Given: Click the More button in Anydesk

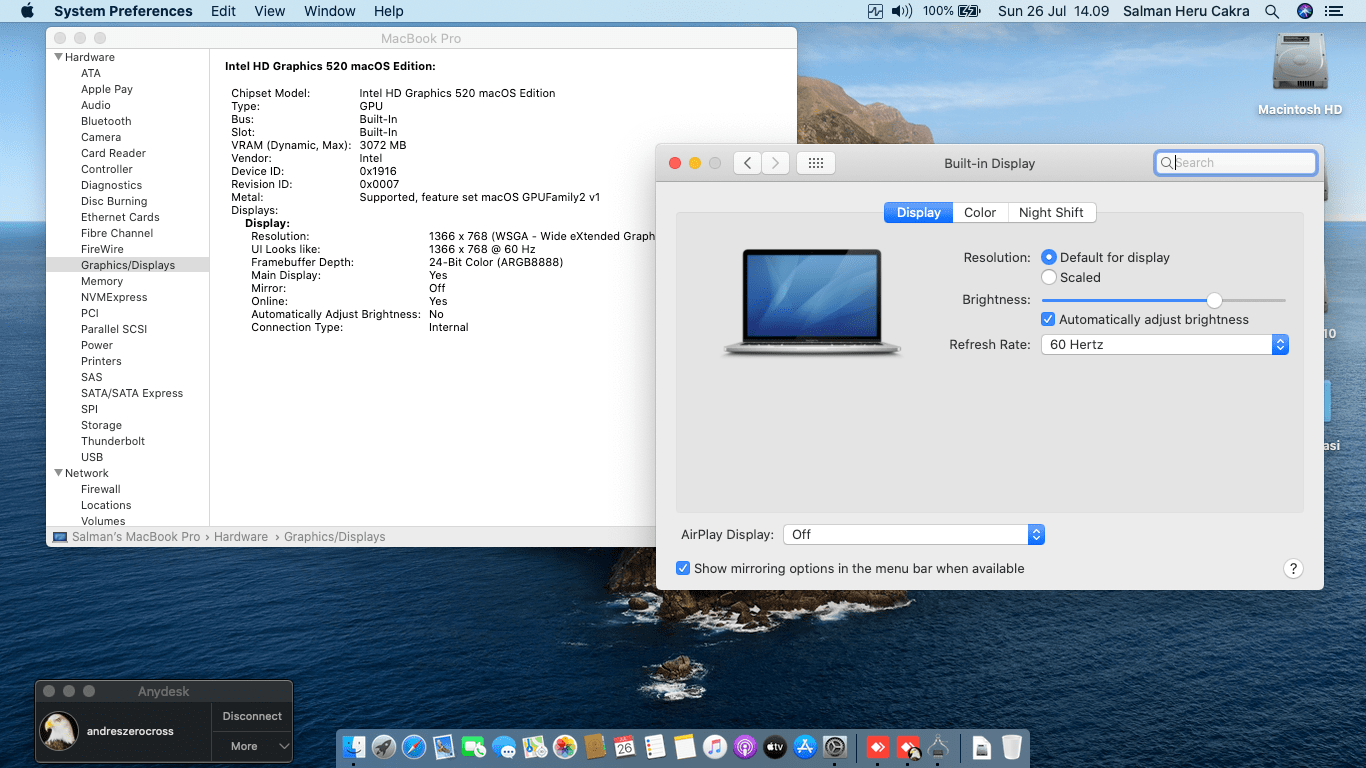Looking at the screenshot, I should point(244,746).
